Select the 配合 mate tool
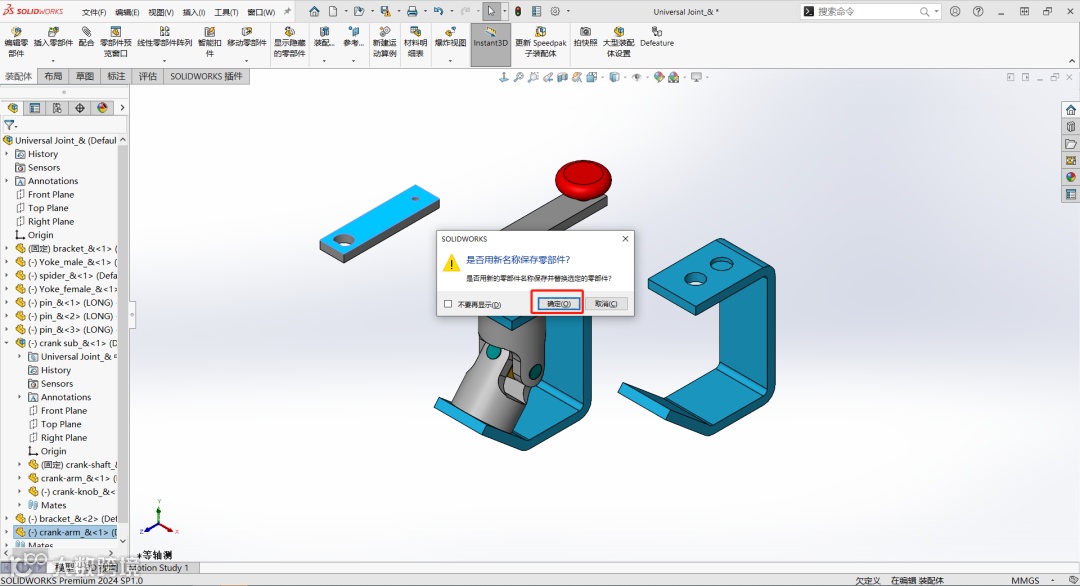The width and height of the screenshot is (1080, 586). 86,37
